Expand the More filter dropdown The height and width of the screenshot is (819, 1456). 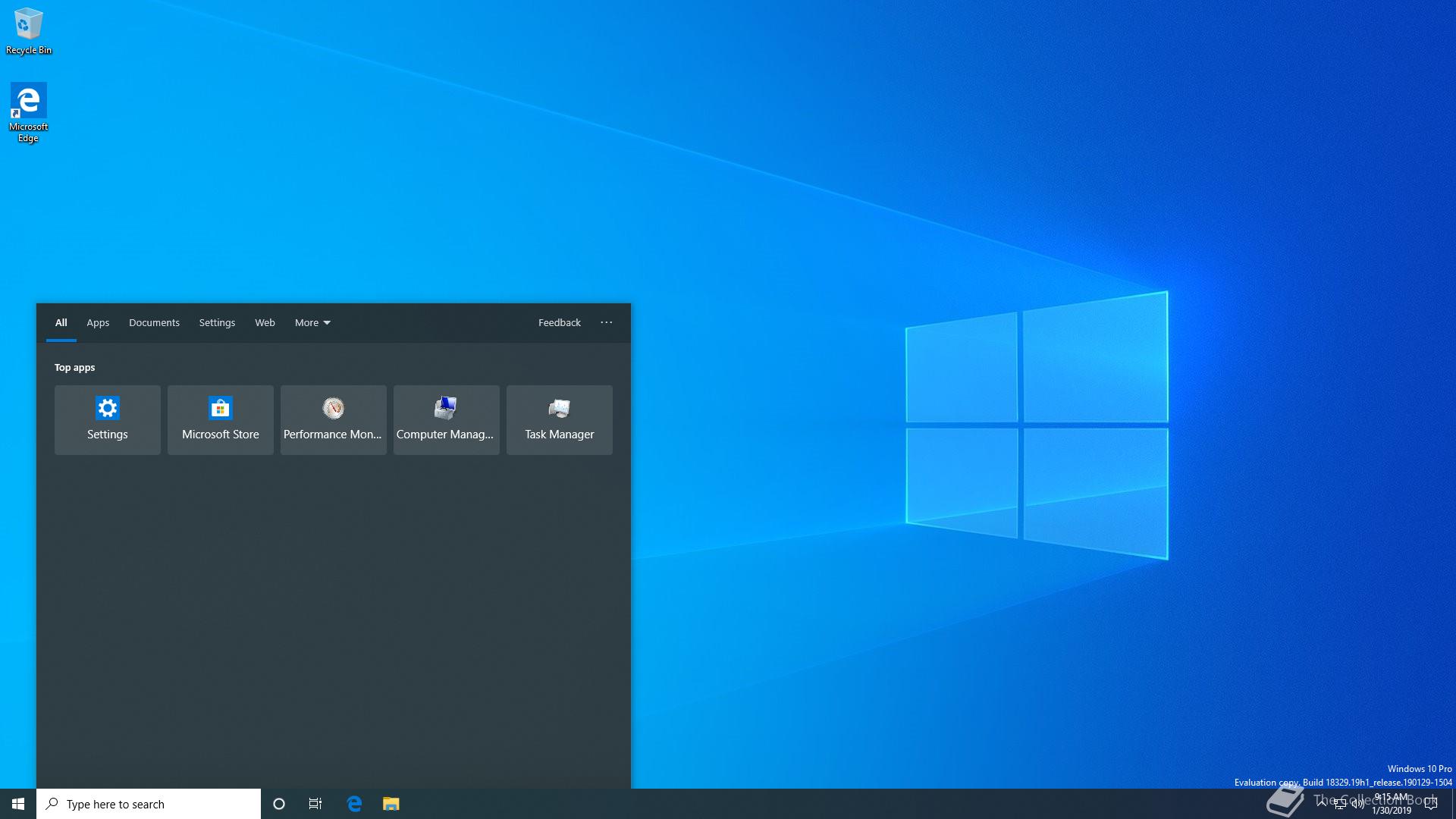(312, 322)
